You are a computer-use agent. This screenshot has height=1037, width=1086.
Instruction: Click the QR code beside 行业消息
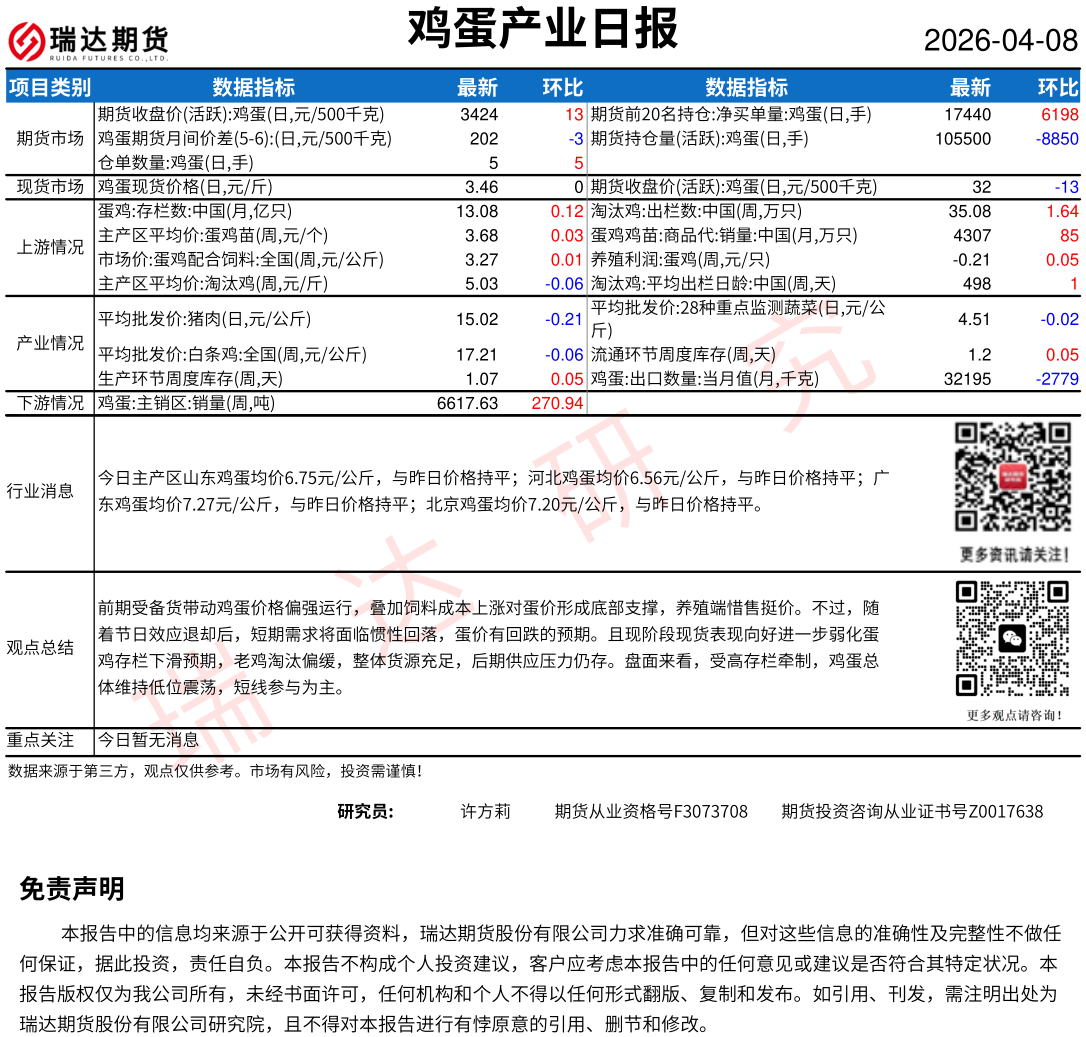pyautogui.click(x=1013, y=477)
